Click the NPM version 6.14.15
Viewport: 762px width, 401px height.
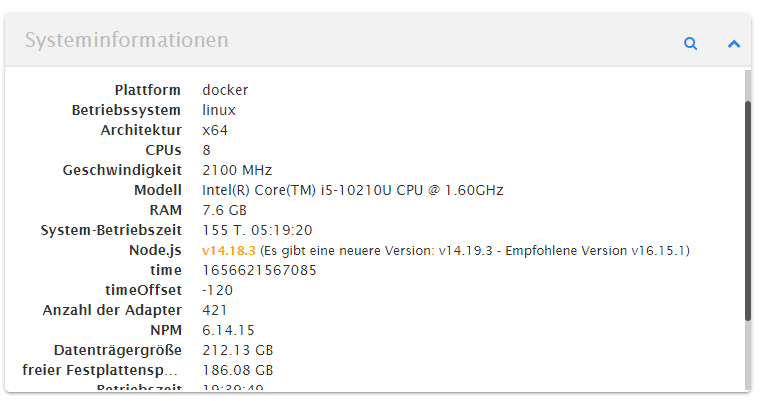click(228, 330)
